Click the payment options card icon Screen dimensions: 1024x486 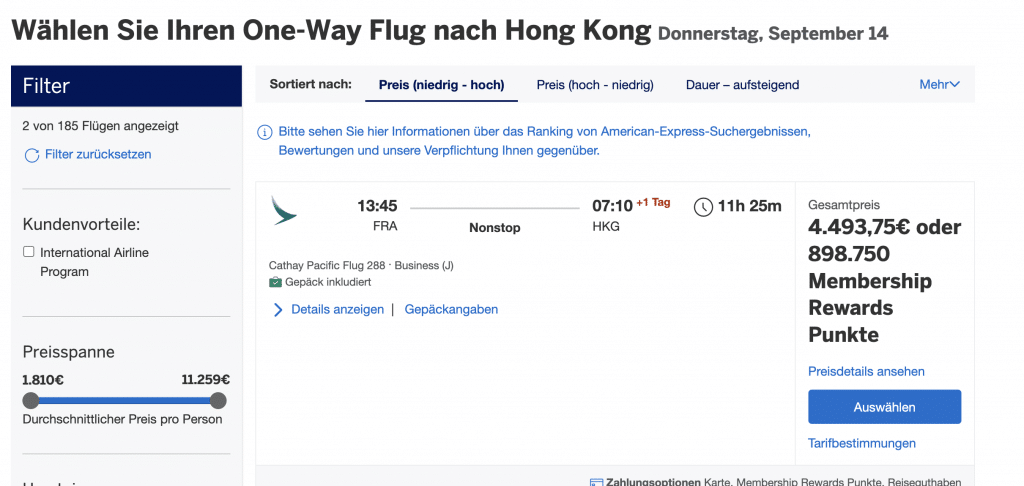596,482
